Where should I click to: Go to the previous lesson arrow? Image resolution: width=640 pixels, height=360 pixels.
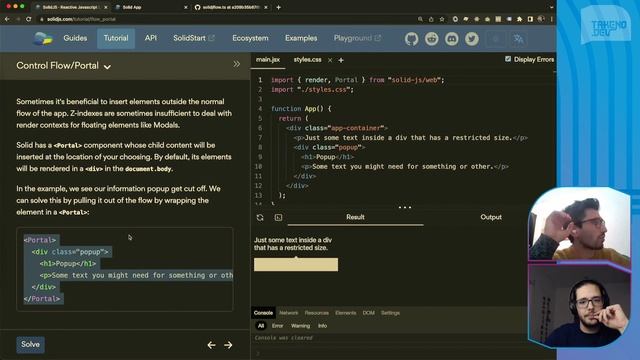point(211,345)
